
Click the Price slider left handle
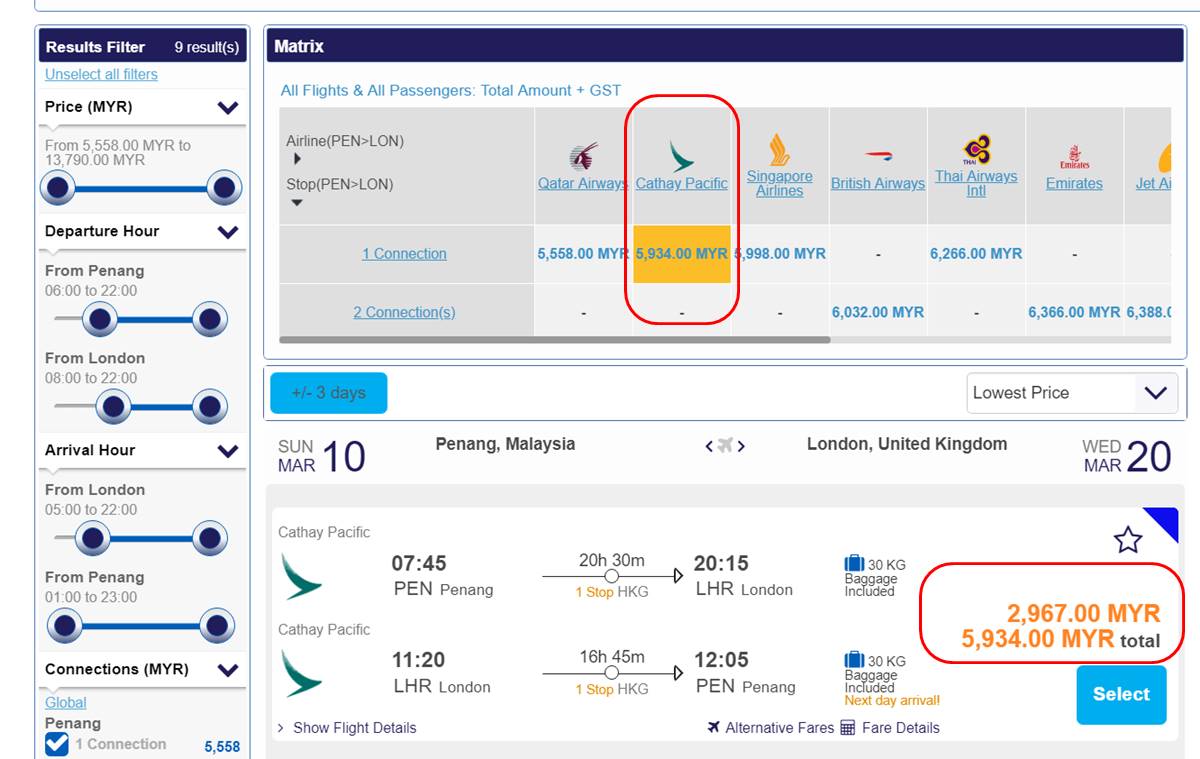point(58,187)
